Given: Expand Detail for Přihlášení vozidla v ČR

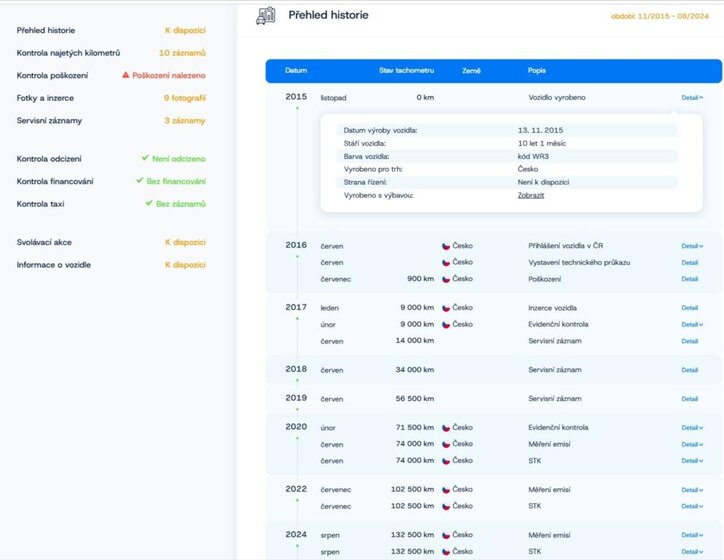Looking at the screenshot, I should coord(692,245).
